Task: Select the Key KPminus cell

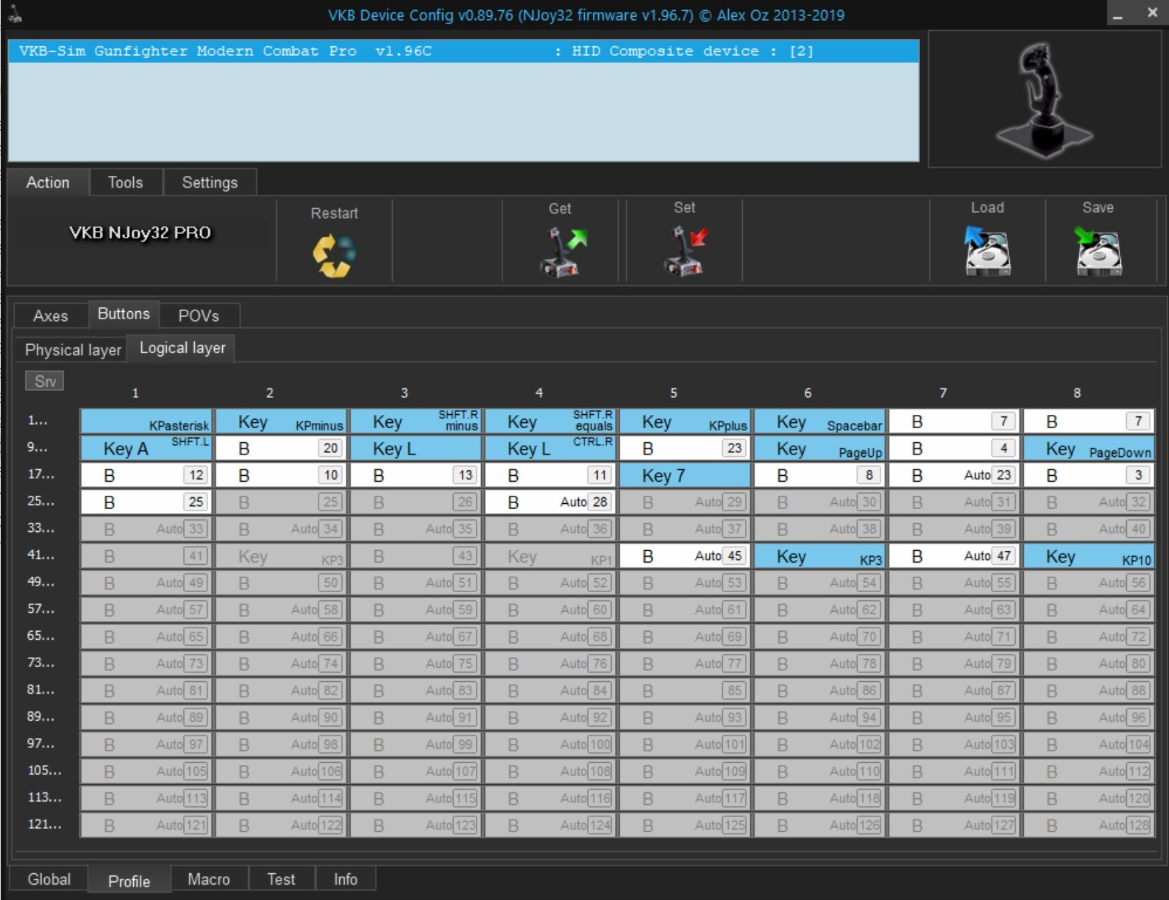Action: tap(281, 421)
